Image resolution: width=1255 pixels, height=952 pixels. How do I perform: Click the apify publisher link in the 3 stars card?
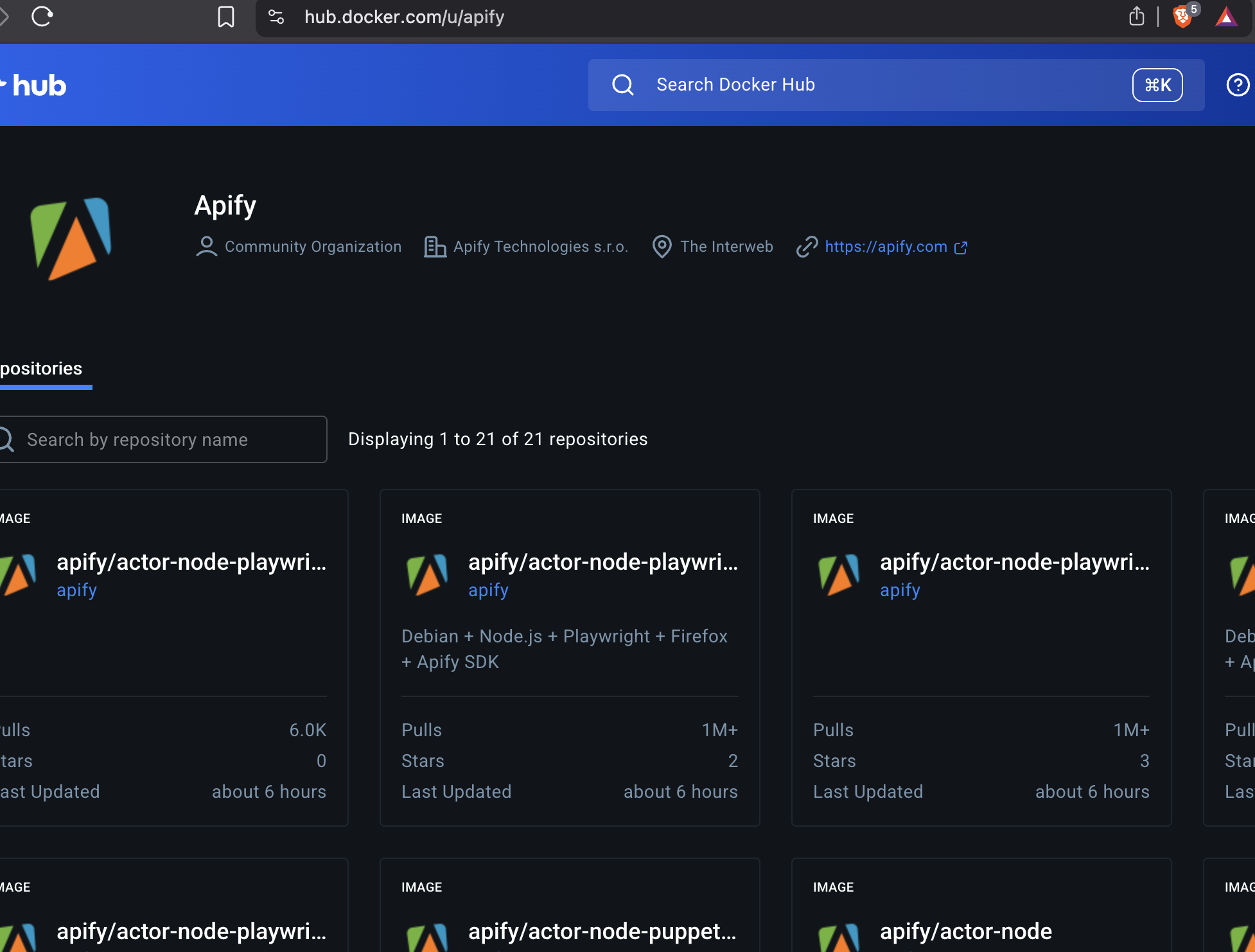point(900,590)
